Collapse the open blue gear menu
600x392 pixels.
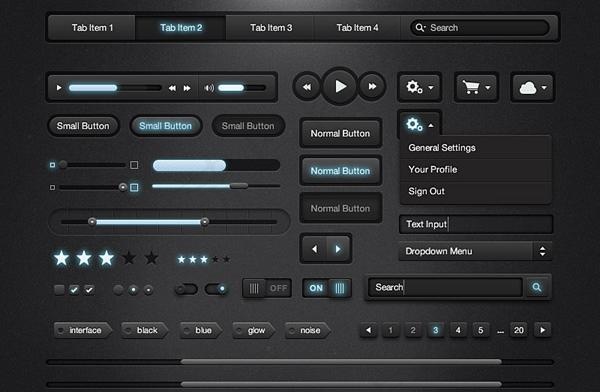click(420, 124)
